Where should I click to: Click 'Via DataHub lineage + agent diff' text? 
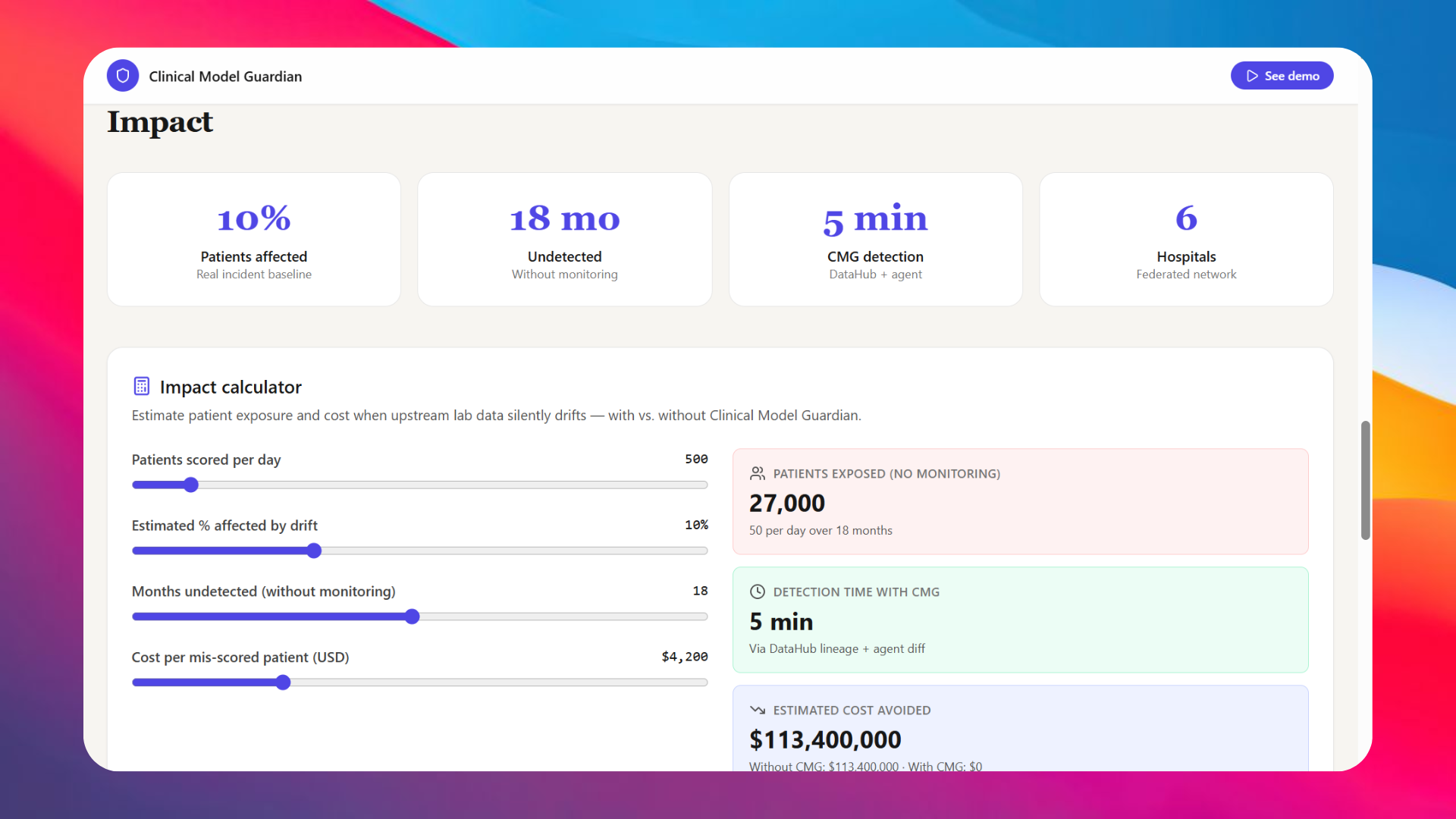(837, 649)
